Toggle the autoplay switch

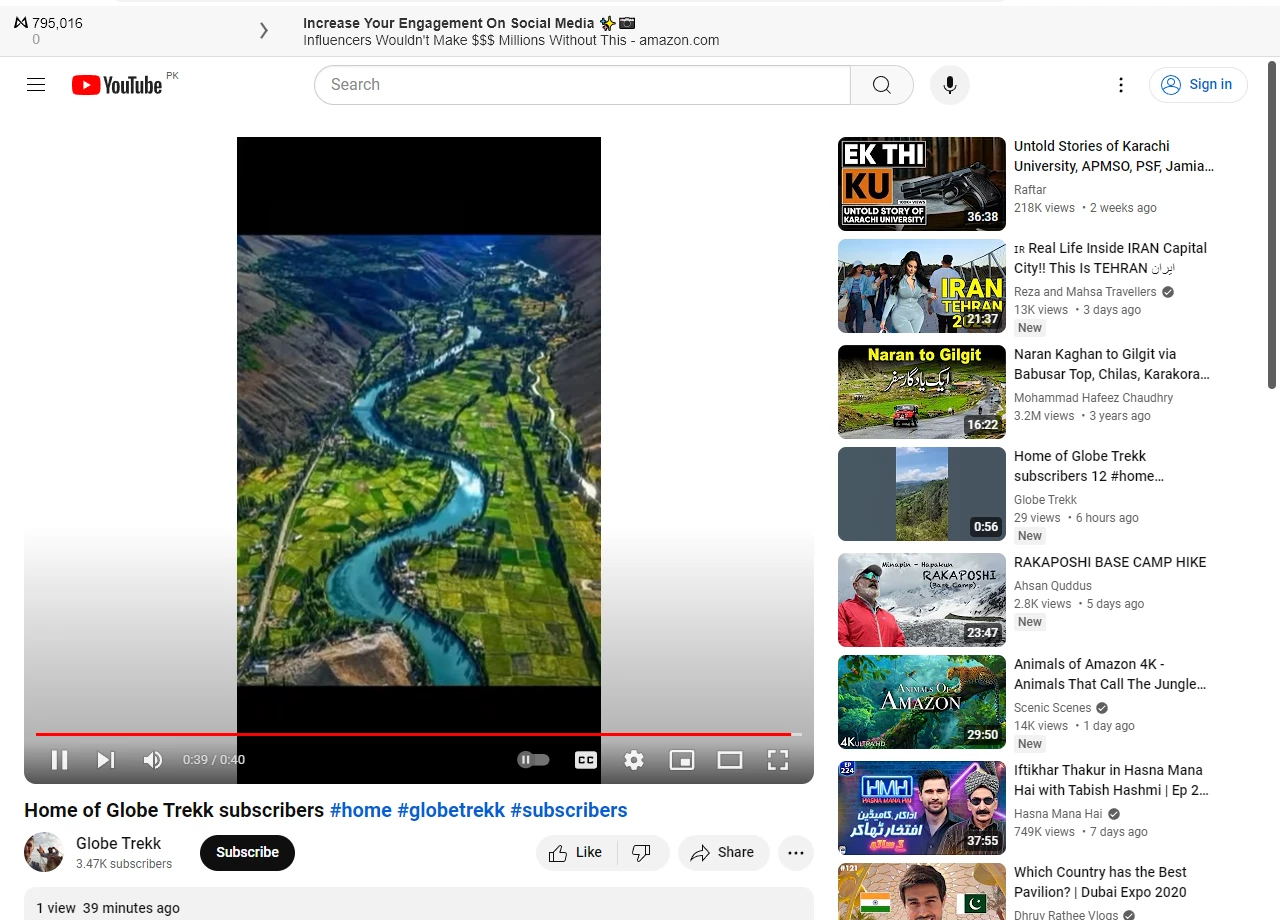click(534, 760)
